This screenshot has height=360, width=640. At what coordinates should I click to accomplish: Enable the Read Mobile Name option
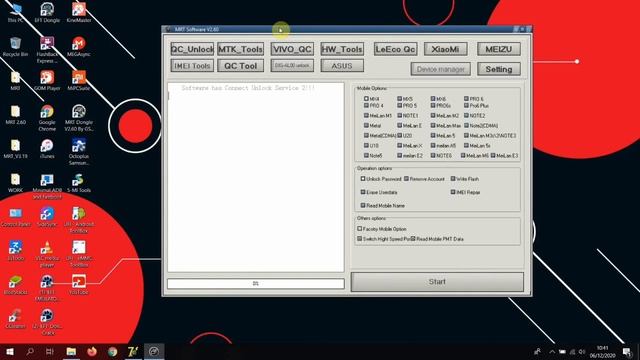(x=363, y=205)
